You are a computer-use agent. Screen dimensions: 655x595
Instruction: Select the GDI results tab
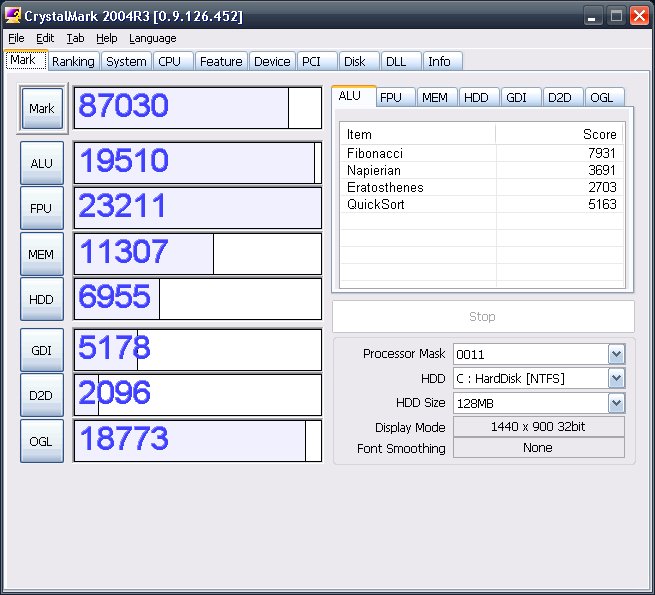click(x=521, y=97)
